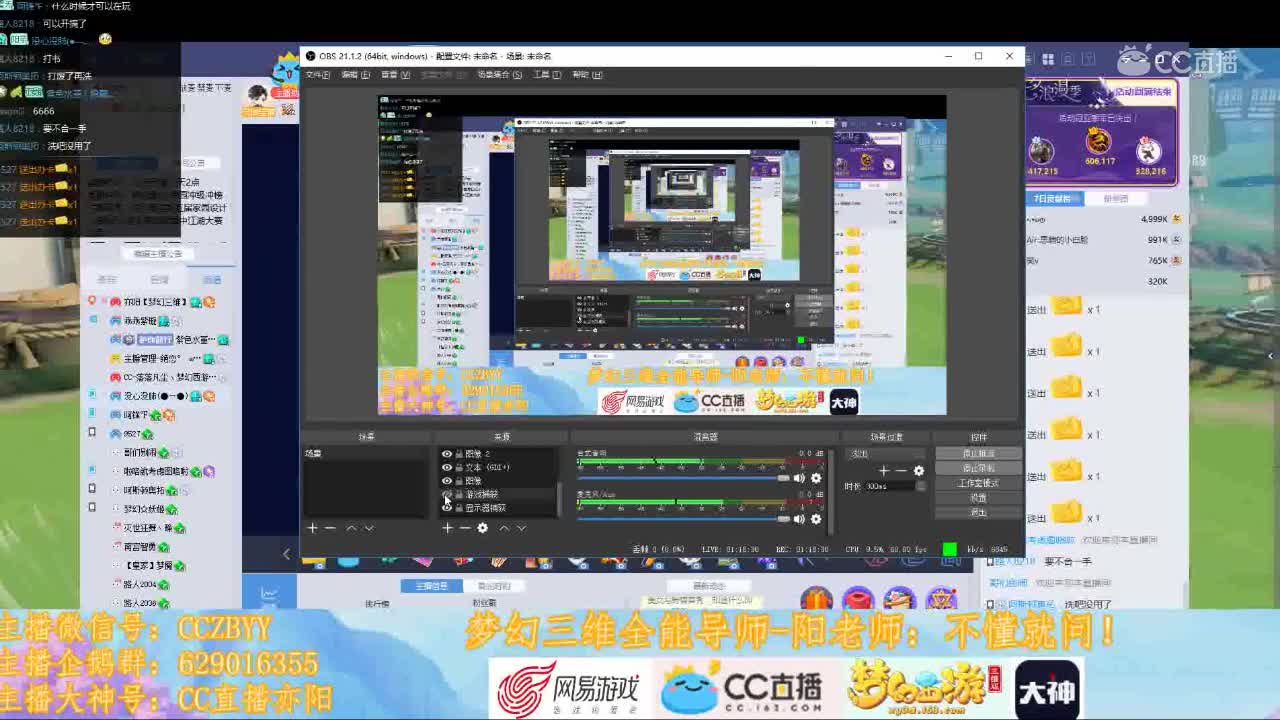Click LIVE: 01:18:30 status text

click(730, 549)
